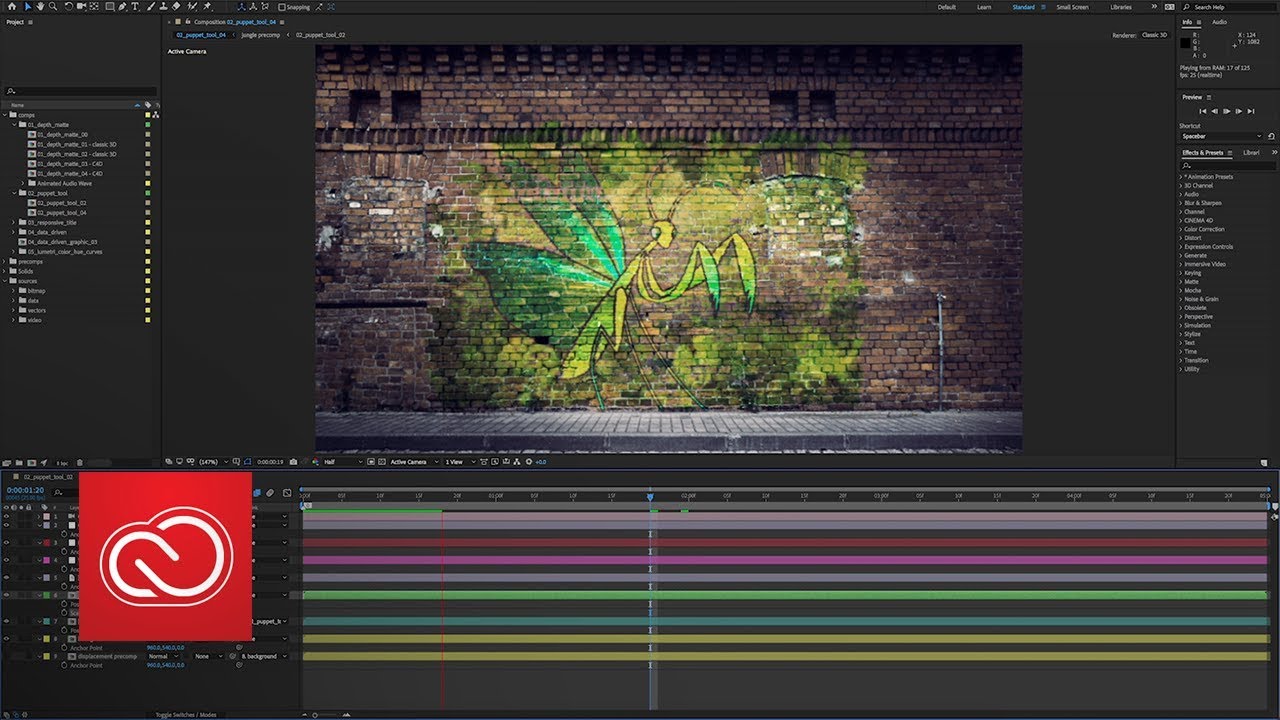Step to the next frame
The image size is (1280, 720).
point(1239,111)
